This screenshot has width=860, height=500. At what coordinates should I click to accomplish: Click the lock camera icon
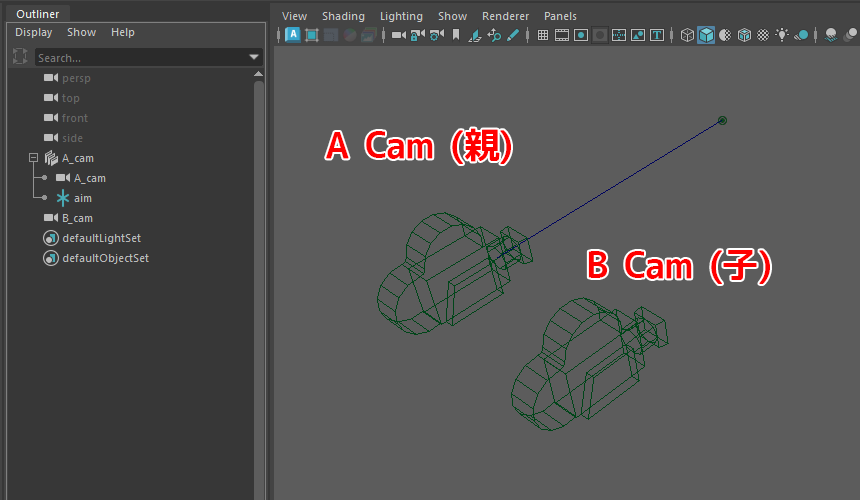coord(417,35)
